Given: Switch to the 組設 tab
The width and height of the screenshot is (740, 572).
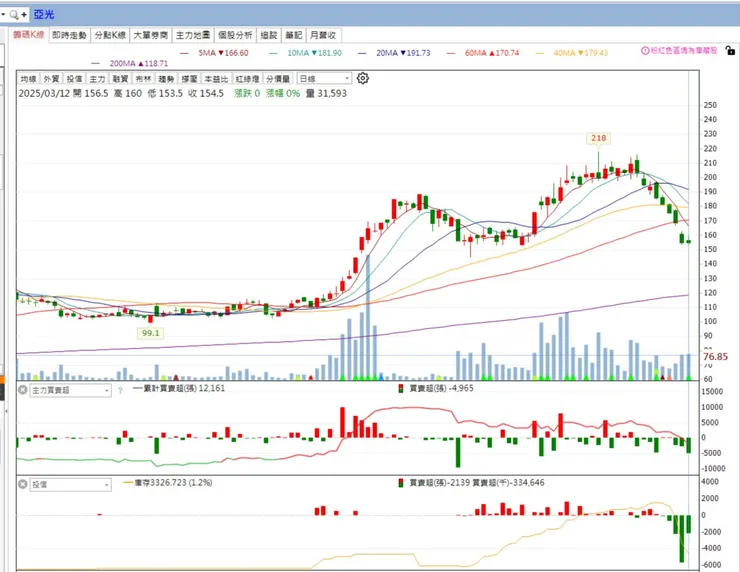Looking at the screenshot, I should tap(269, 35).
